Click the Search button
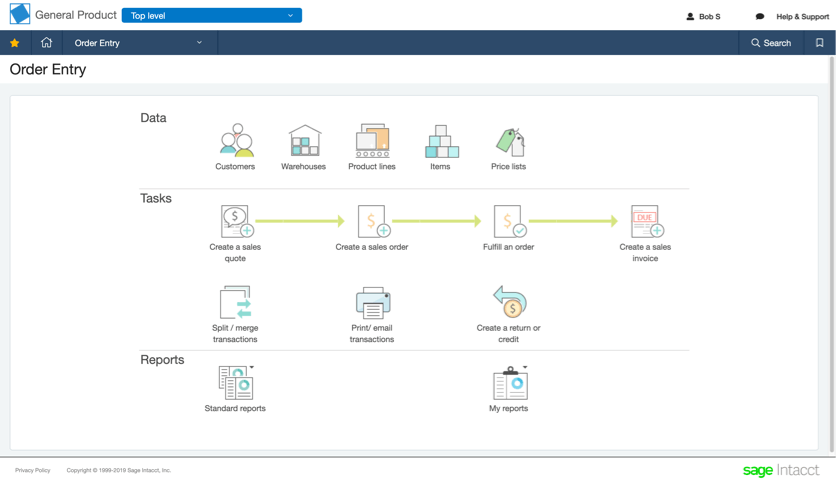Image resolution: width=836 pixels, height=483 pixels. pos(771,43)
